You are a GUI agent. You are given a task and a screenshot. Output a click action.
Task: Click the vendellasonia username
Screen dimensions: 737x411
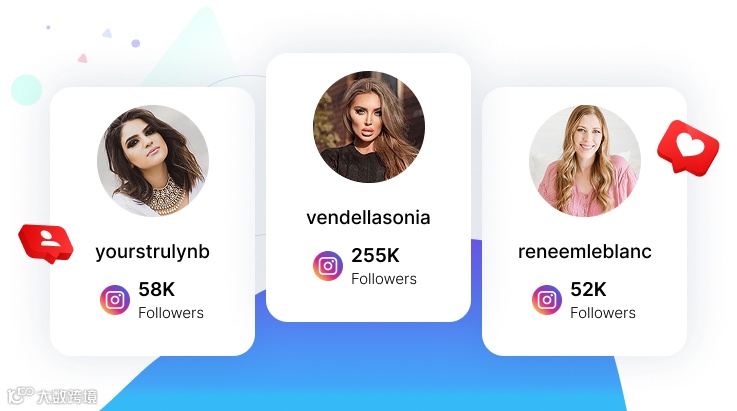pyautogui.click(x=368, y=218)
